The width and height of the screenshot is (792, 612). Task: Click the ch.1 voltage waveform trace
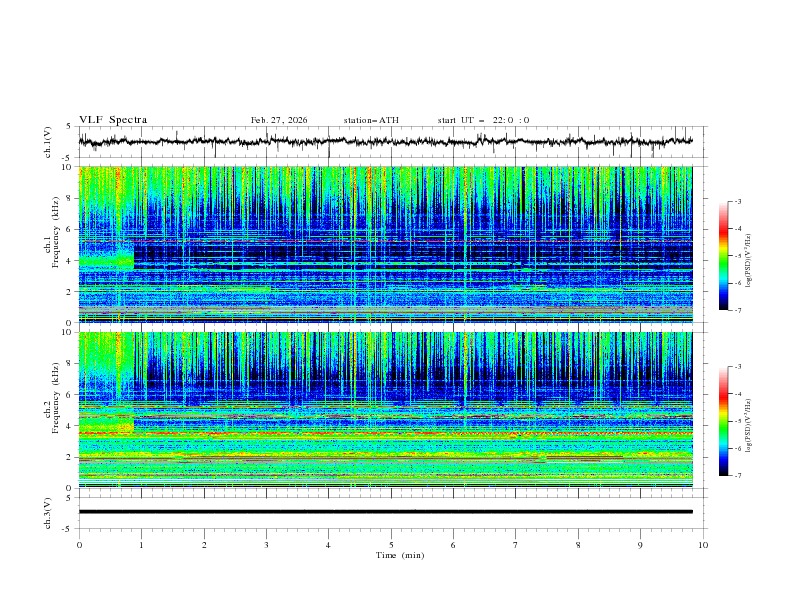tap(385, 141)
